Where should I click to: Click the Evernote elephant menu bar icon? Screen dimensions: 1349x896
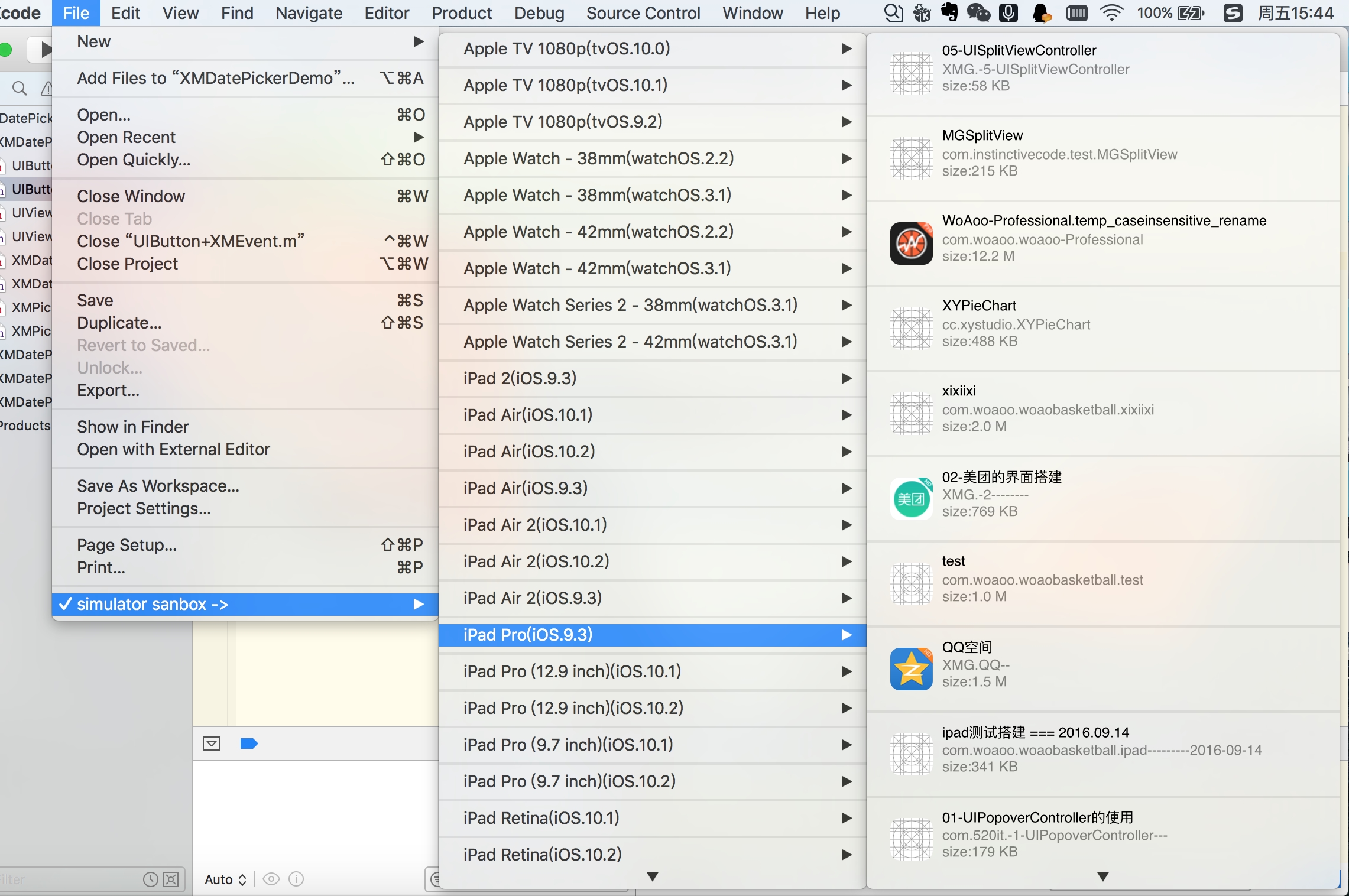coord(950,12)
